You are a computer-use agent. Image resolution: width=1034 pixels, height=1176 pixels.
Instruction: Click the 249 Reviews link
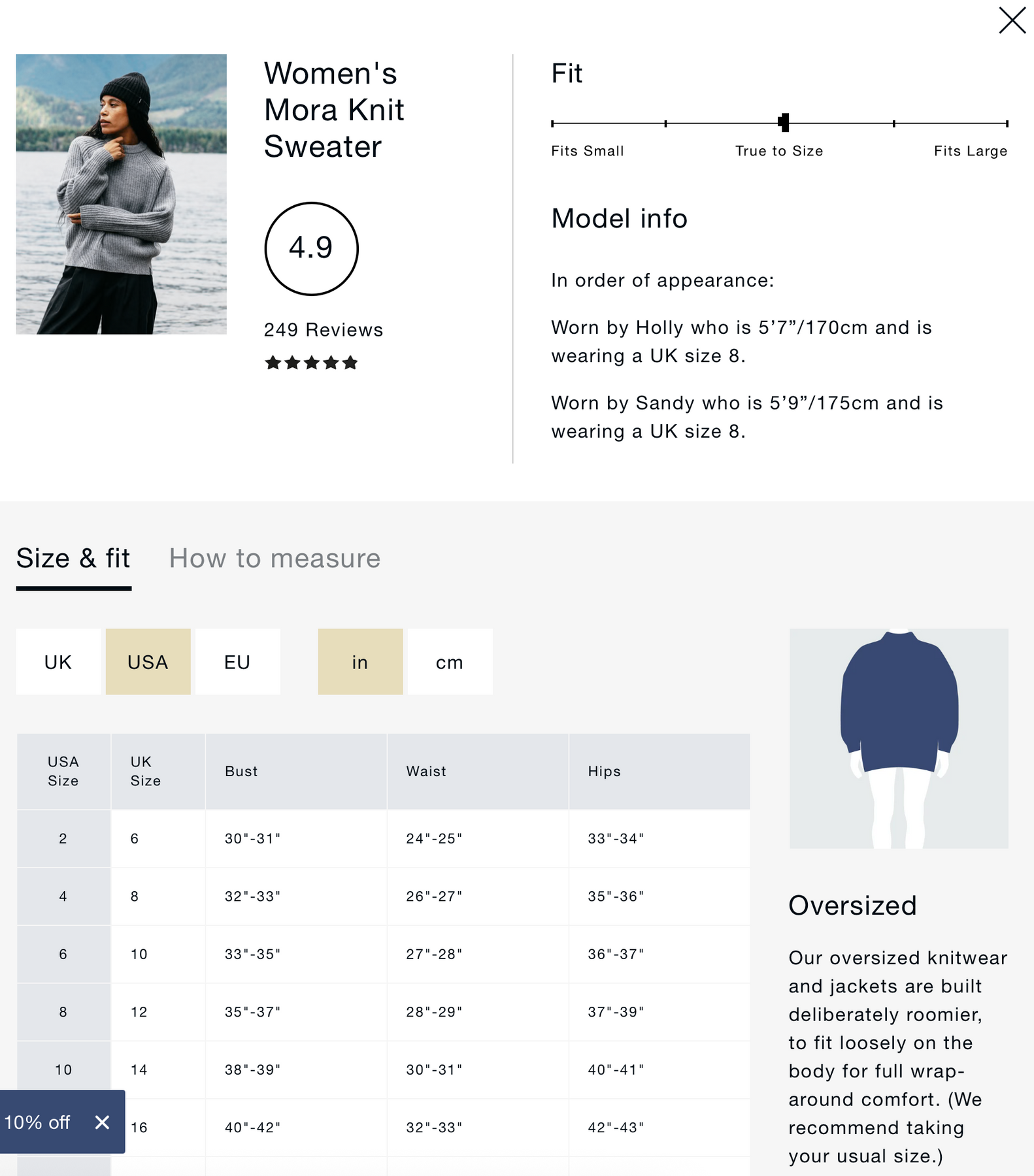[324, 330]
